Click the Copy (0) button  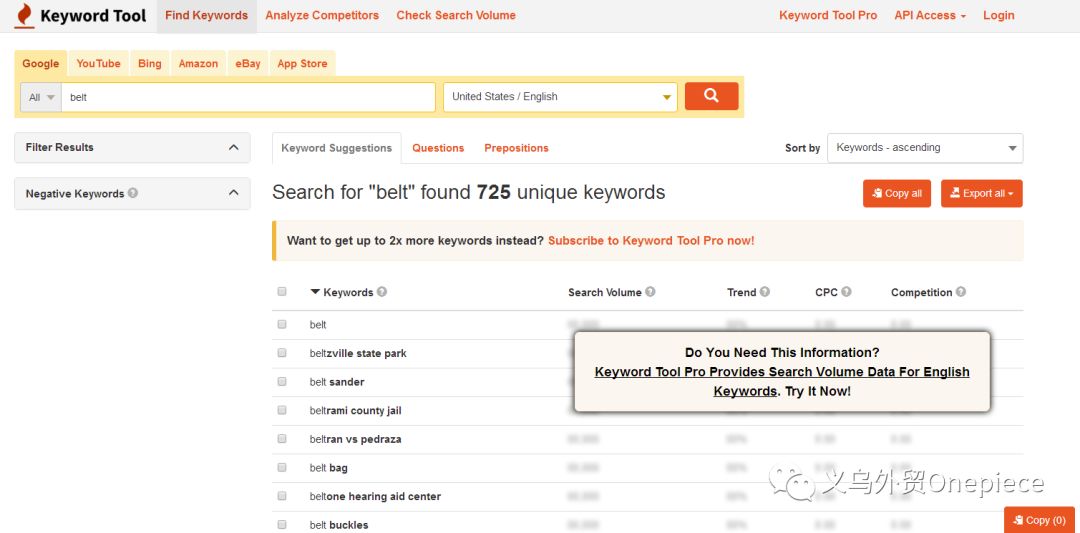point(1041,520)
